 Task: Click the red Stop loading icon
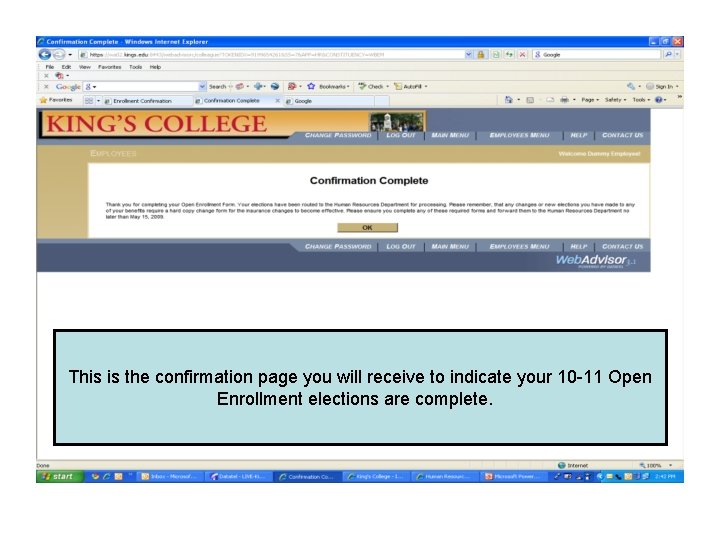522,55
